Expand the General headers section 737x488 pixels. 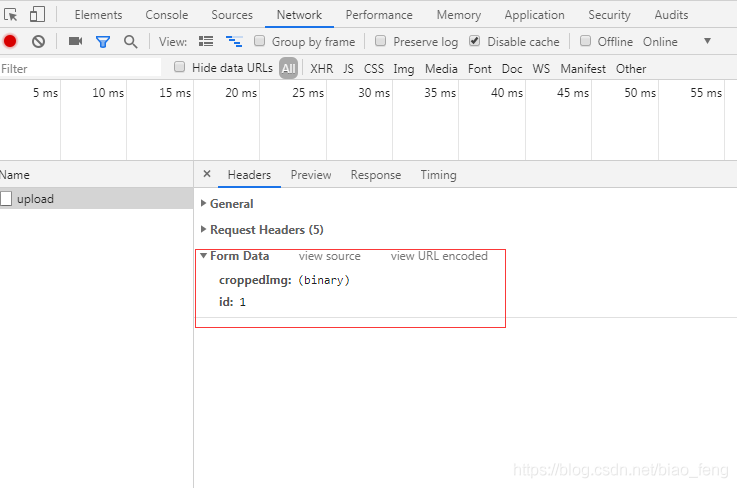pyautogui.click(x=231, y=204)
